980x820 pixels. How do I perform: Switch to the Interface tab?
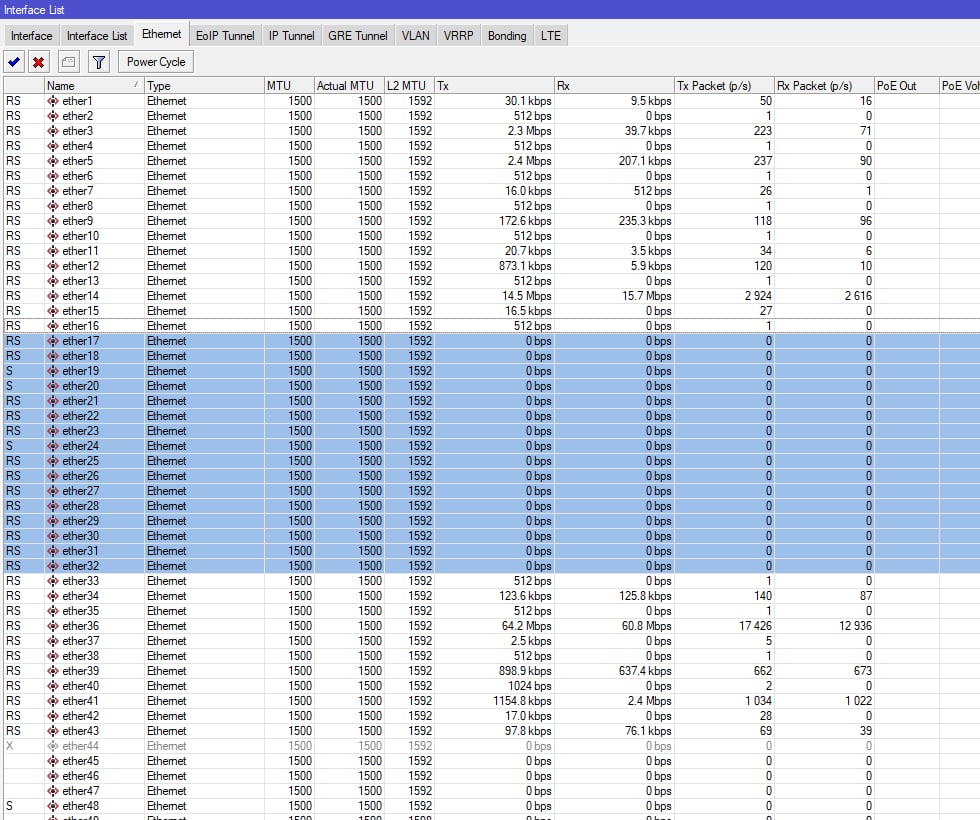point(31,36)
